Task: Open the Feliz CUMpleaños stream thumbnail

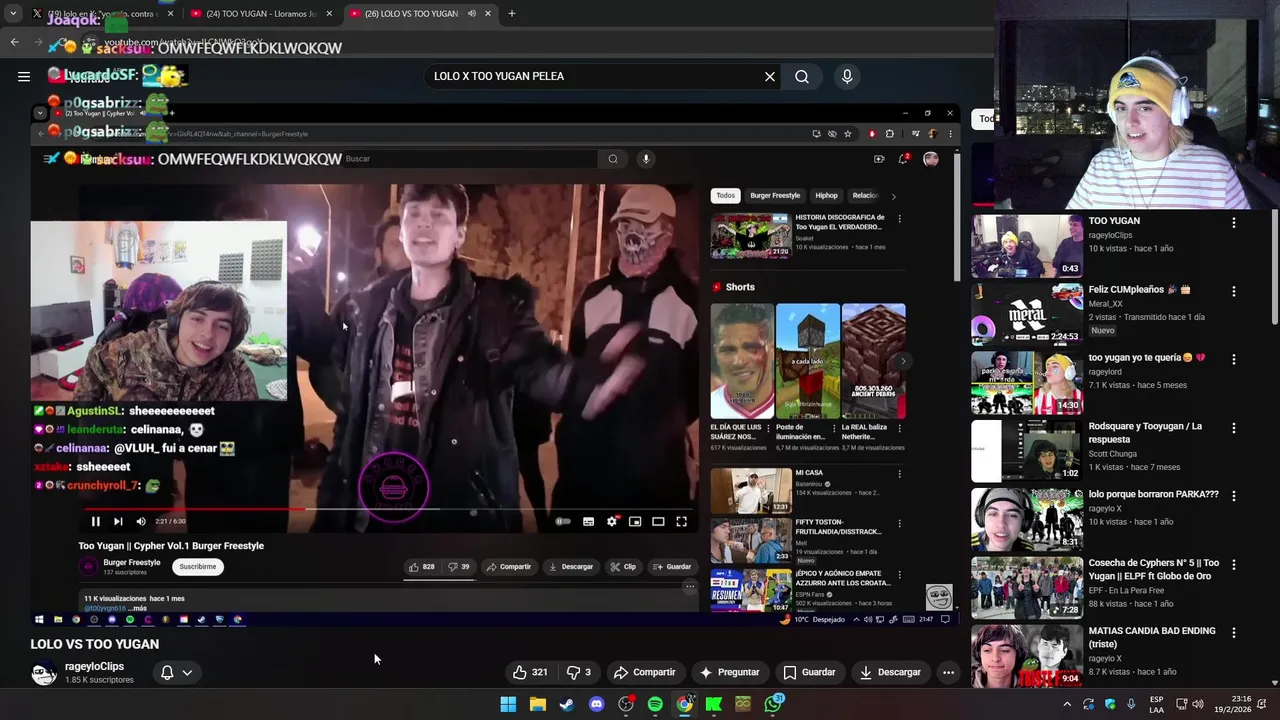Action: tap(1027, 314)
